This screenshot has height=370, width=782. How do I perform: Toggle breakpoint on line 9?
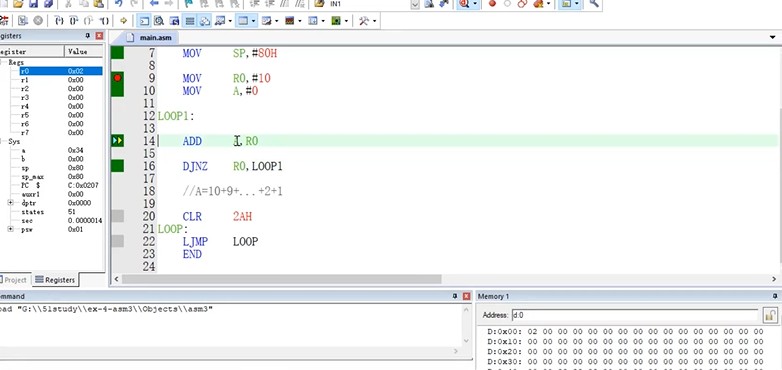pyautogui.click(x=117, y=78)
